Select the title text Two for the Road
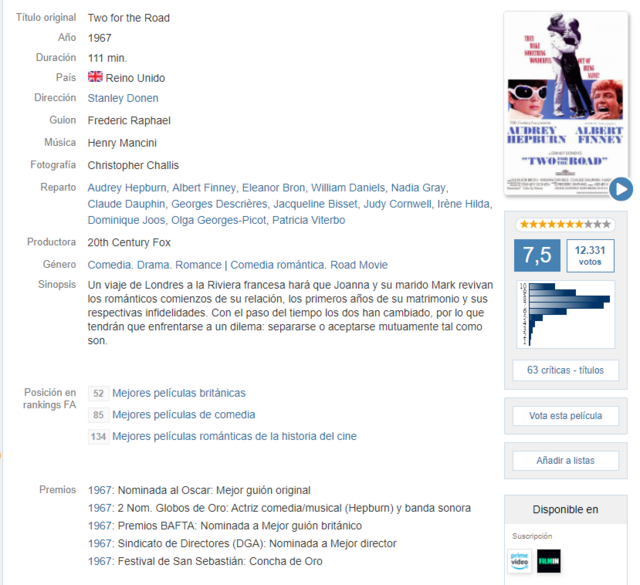The width and height of the screenshot is (640, 585). pos(129,18)
